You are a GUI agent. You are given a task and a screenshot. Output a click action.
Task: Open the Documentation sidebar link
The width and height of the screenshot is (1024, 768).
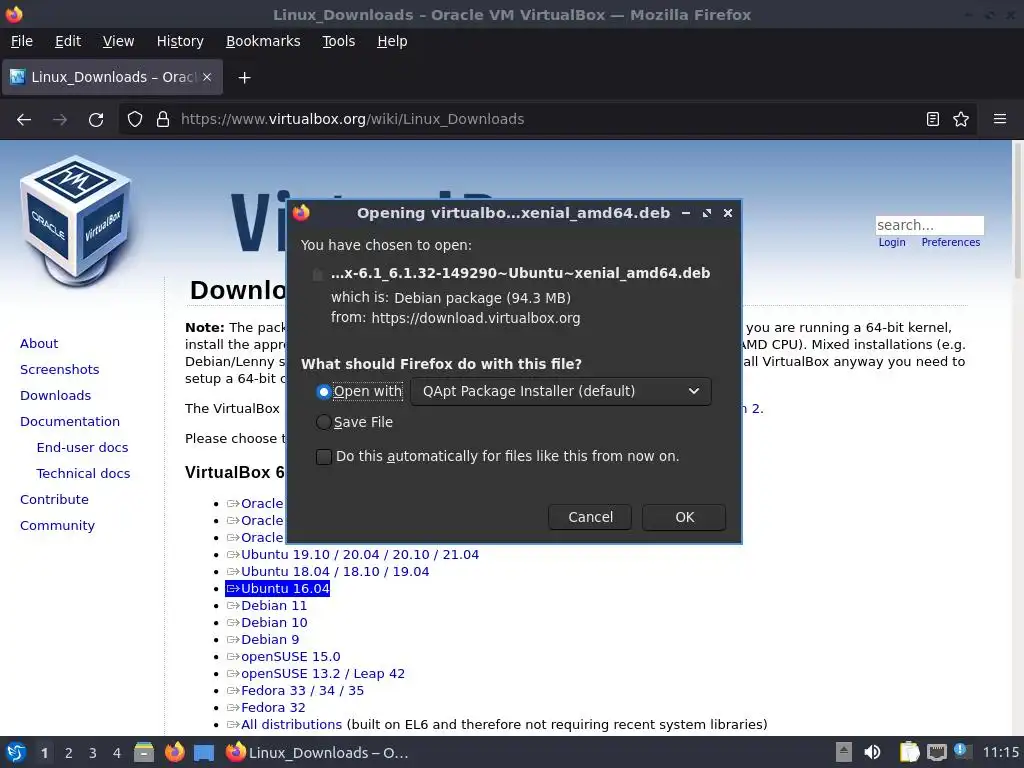[70, 422]
